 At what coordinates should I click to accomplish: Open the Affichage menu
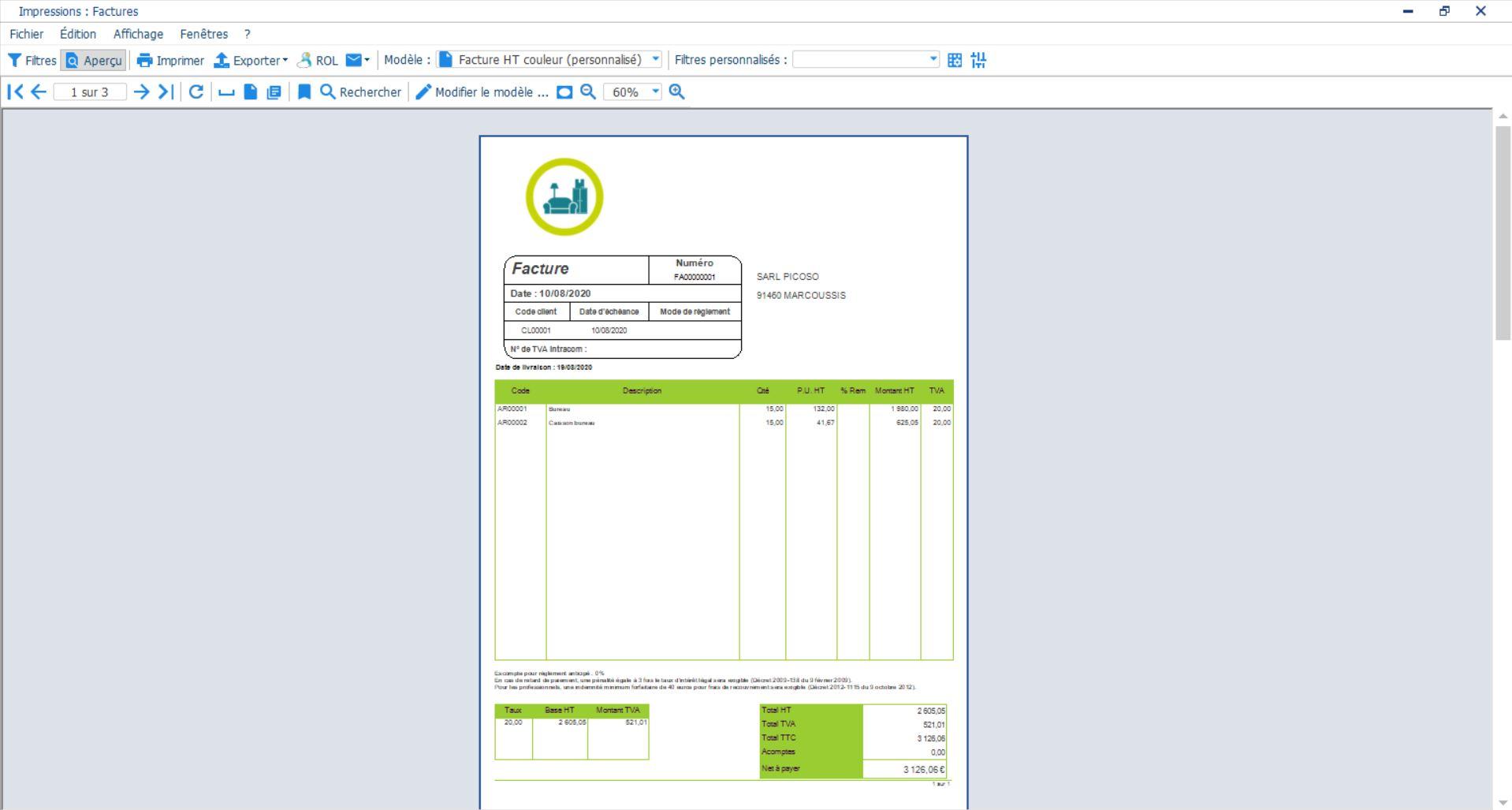138,34
